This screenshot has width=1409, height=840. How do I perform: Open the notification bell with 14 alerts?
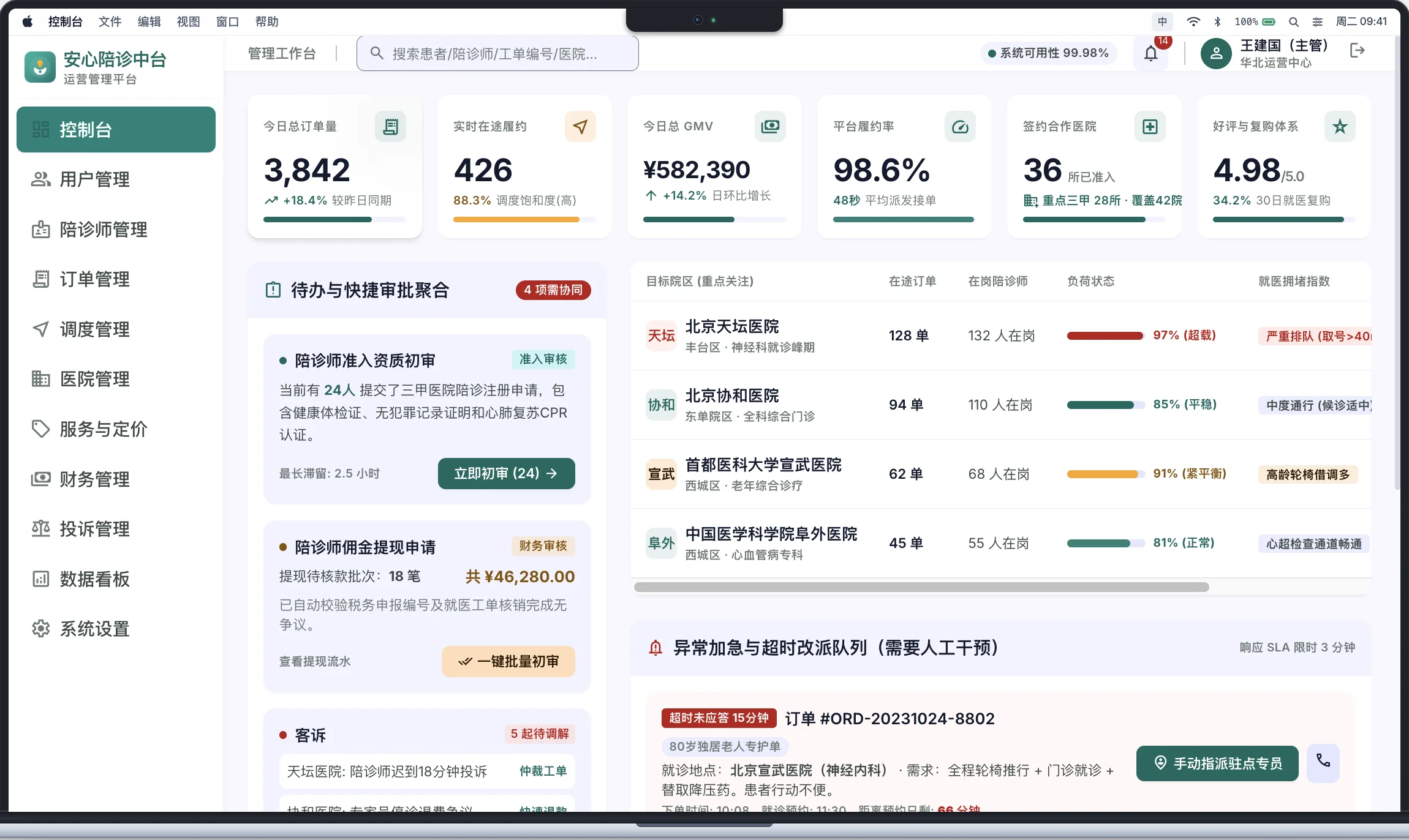(x=1151, y=53)
